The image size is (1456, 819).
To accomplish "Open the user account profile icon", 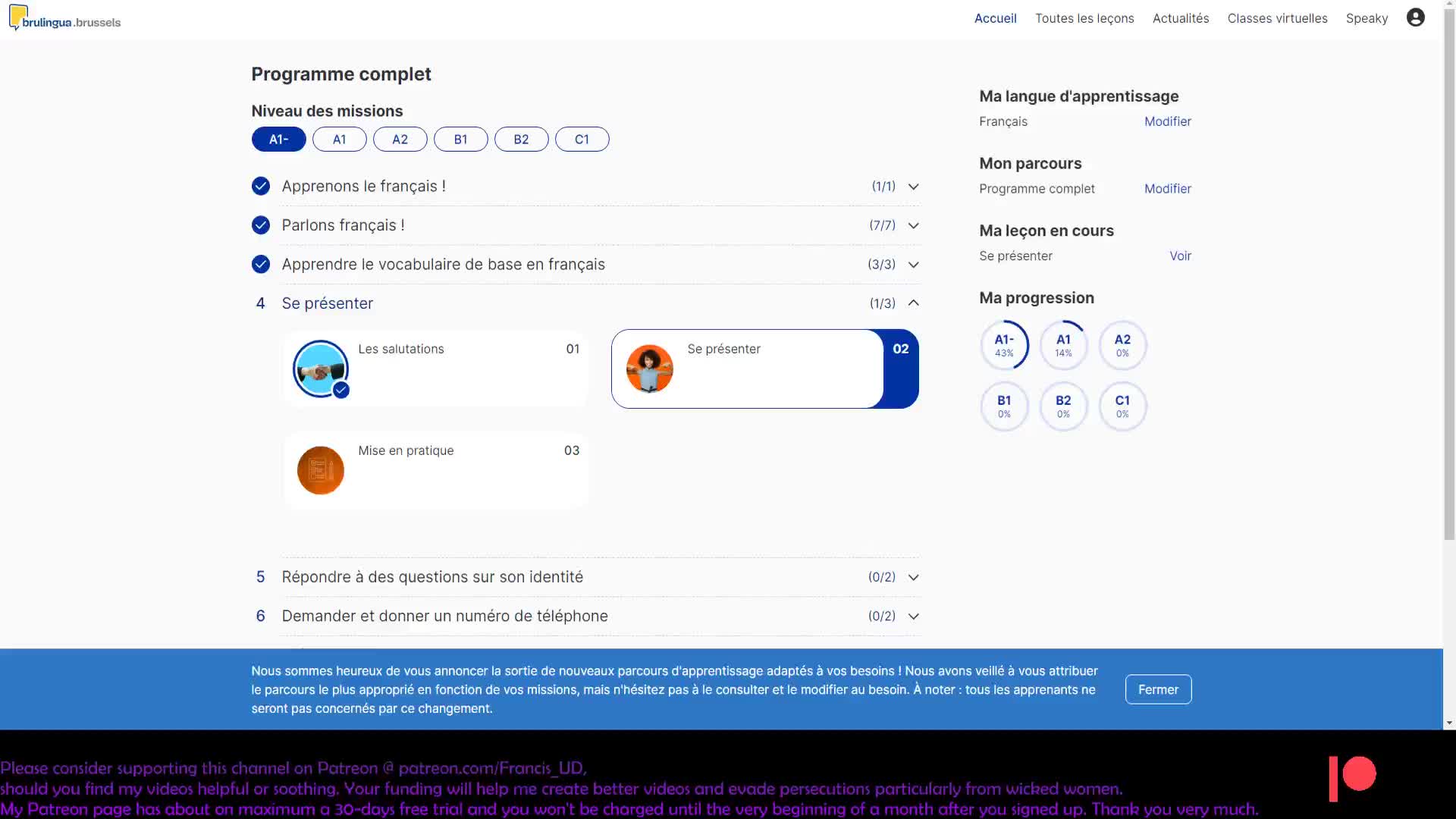I will (1415, 17).
